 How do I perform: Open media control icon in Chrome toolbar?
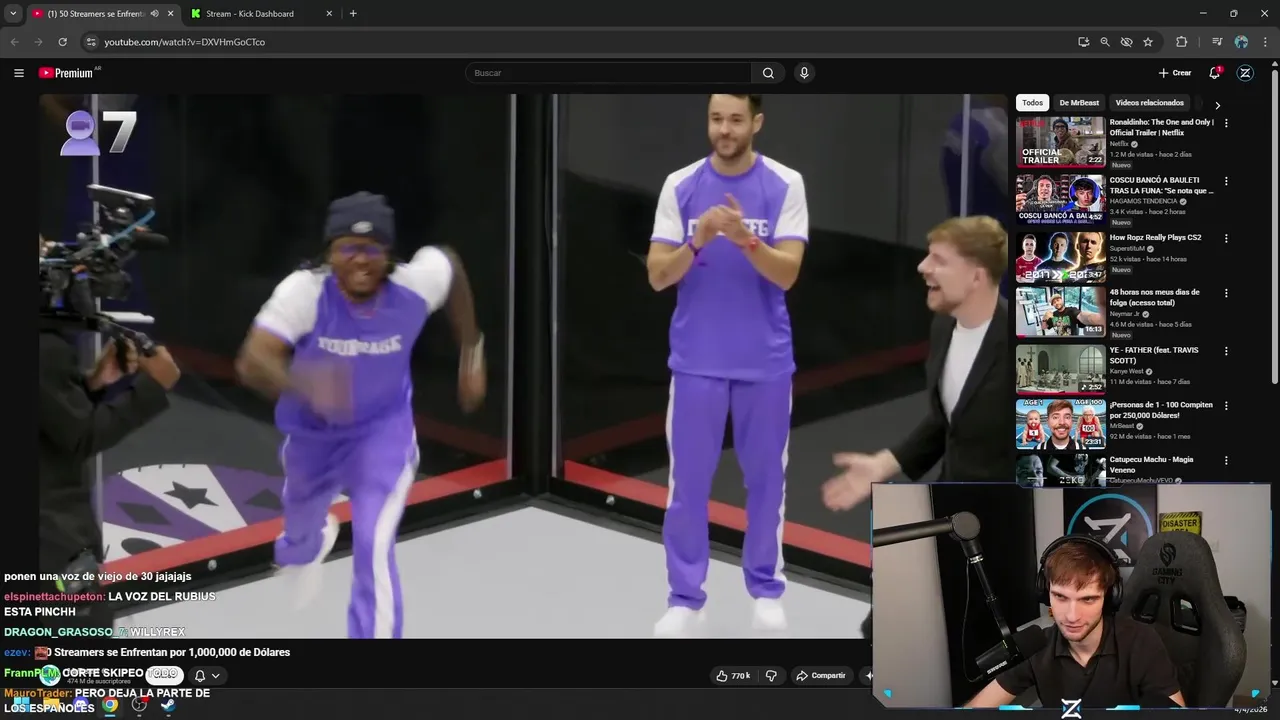tap(1217, 42)
